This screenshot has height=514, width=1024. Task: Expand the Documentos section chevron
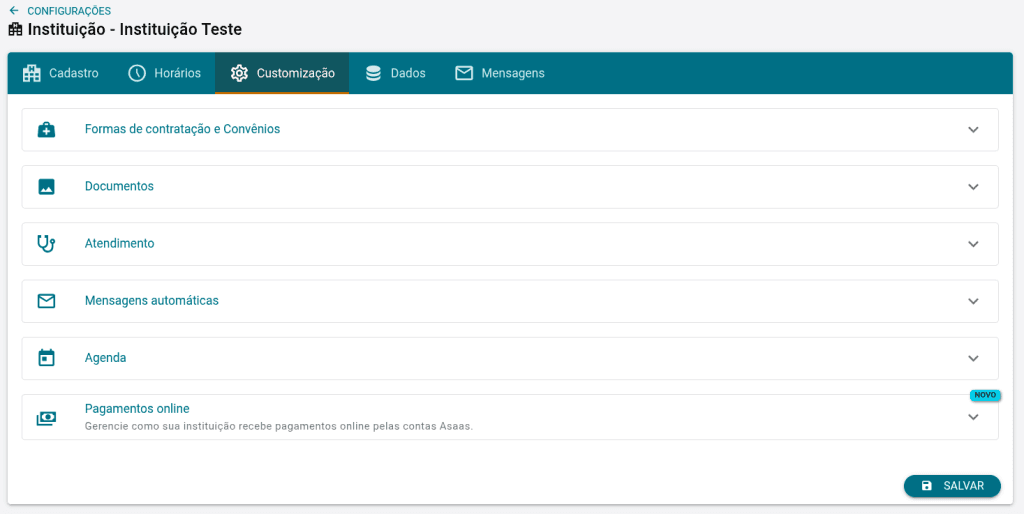973,187
